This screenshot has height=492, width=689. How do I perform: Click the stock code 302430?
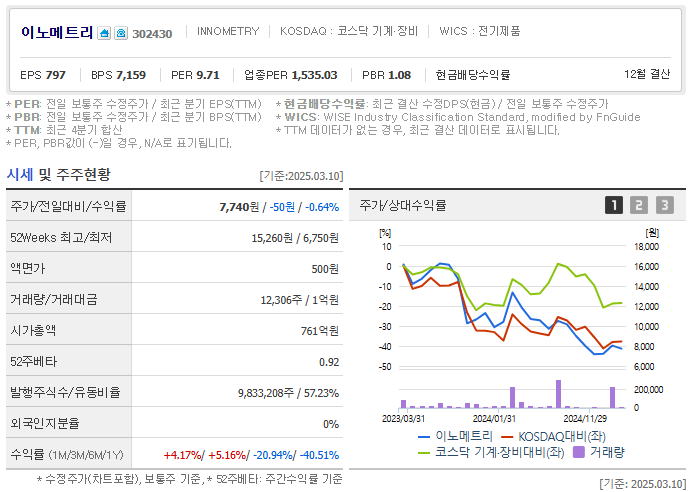tap(152, 34)
